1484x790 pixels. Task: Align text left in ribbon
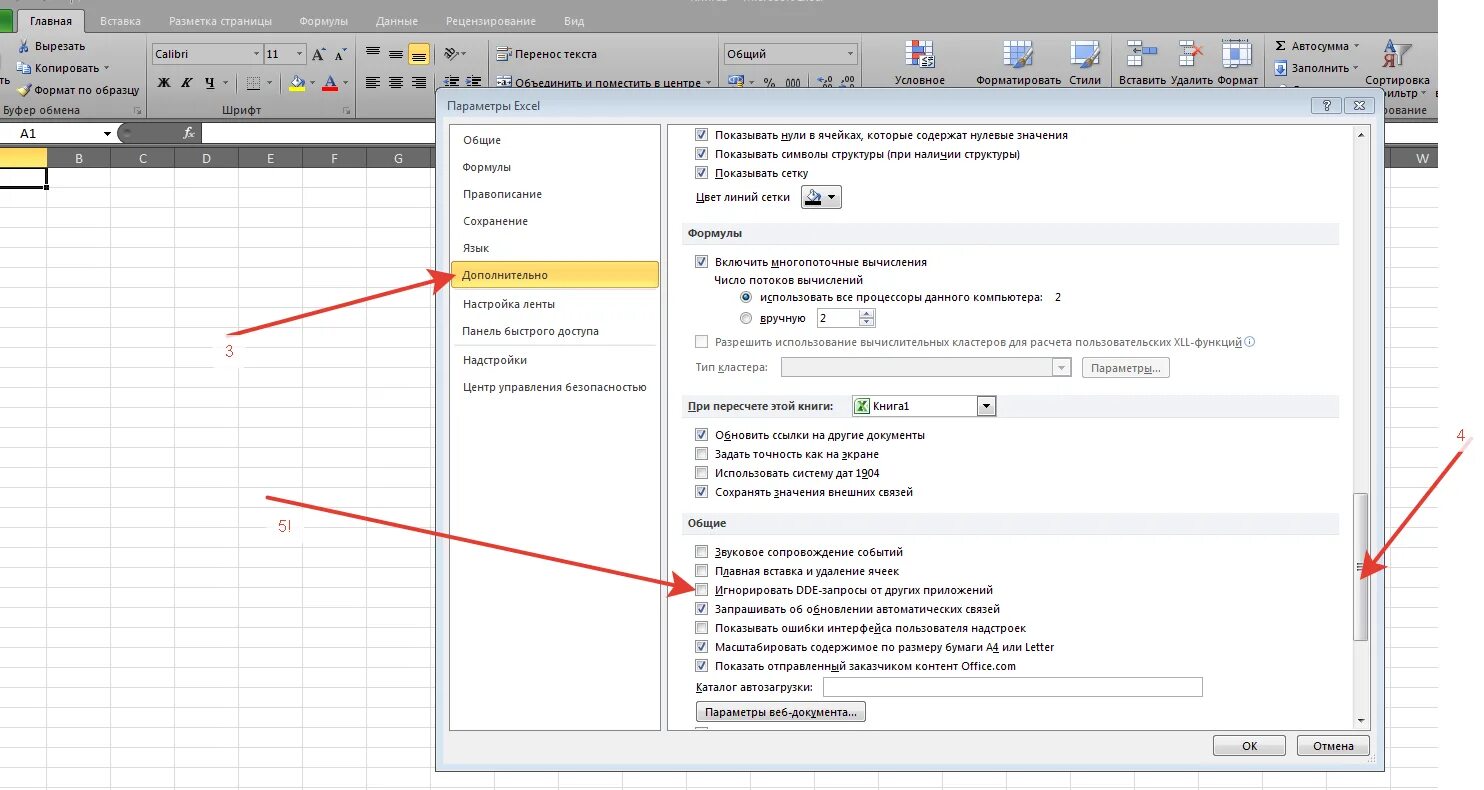tap(373, 83)
